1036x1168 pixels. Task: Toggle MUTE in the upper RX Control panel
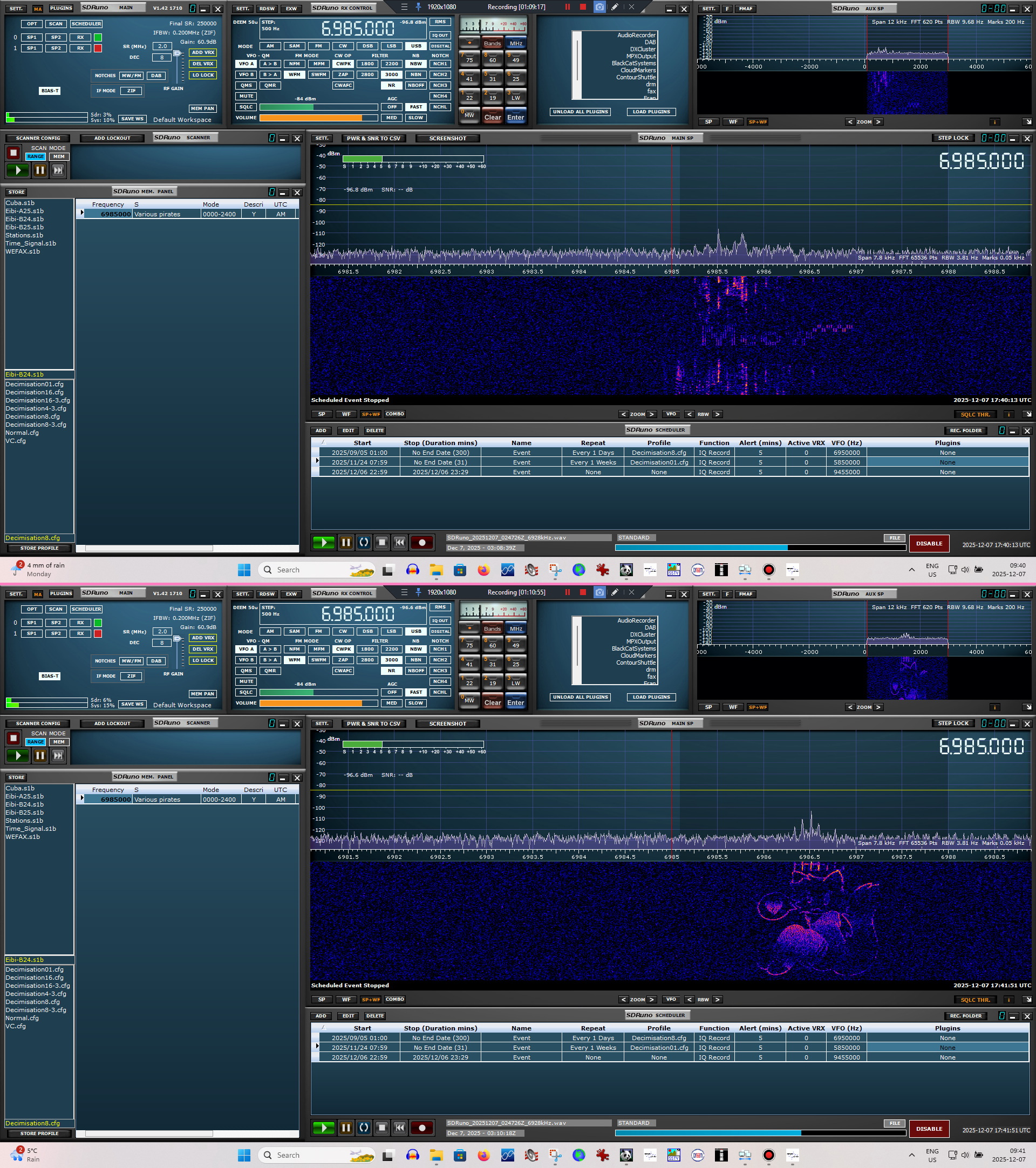[x=246, y=96]
